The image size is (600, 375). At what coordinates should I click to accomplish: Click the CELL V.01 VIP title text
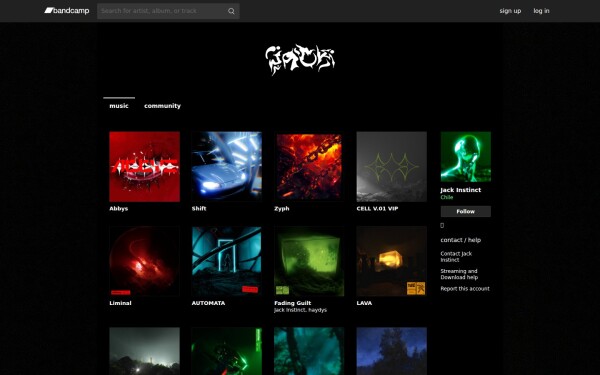tap(377, 209)
